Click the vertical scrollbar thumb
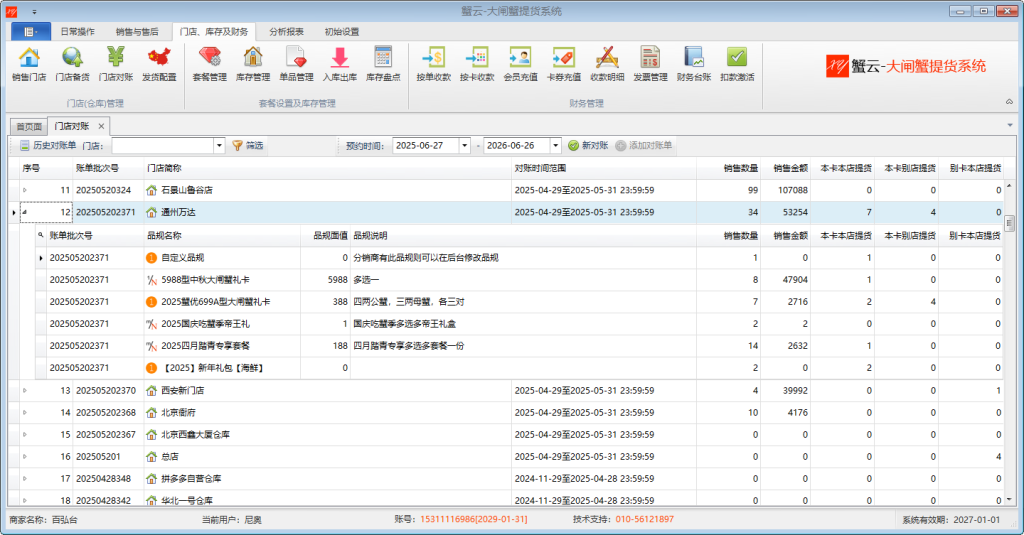 pyautogui.click(x=1010, y=223)
